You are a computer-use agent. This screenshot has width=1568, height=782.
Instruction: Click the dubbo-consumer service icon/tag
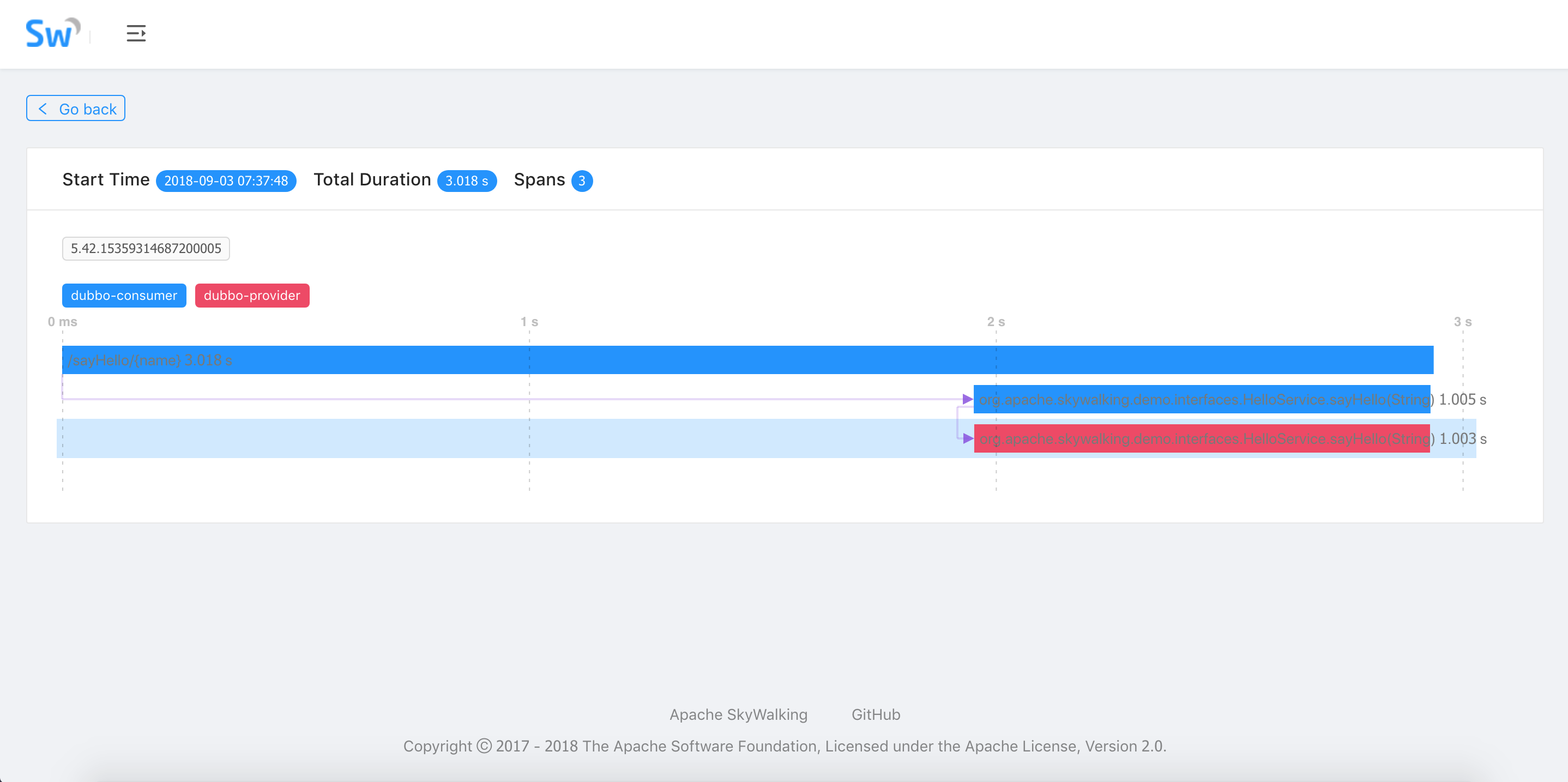pos(123,295)
